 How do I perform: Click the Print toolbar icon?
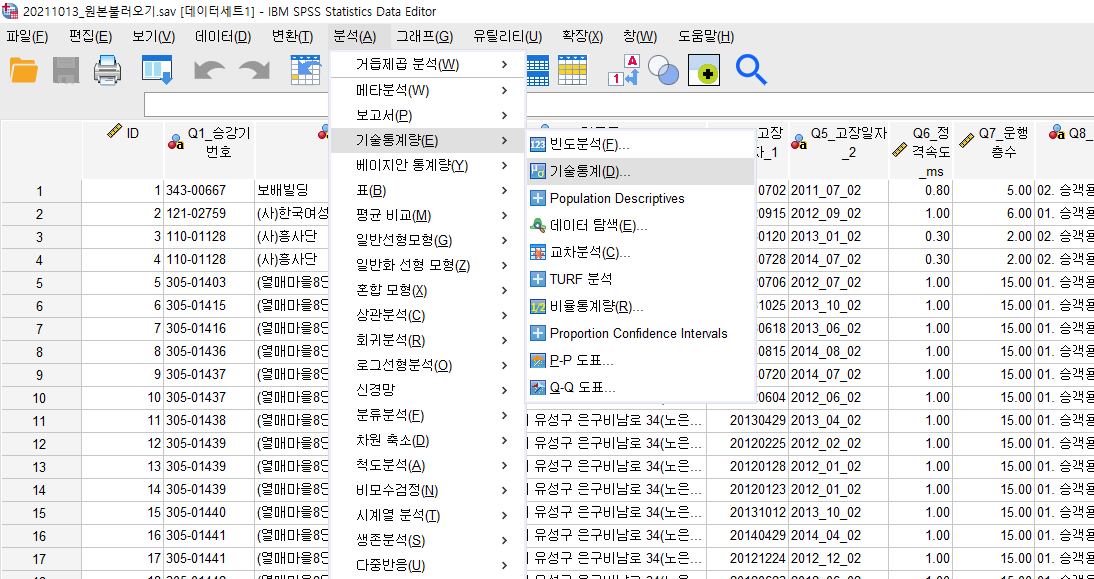108,70
